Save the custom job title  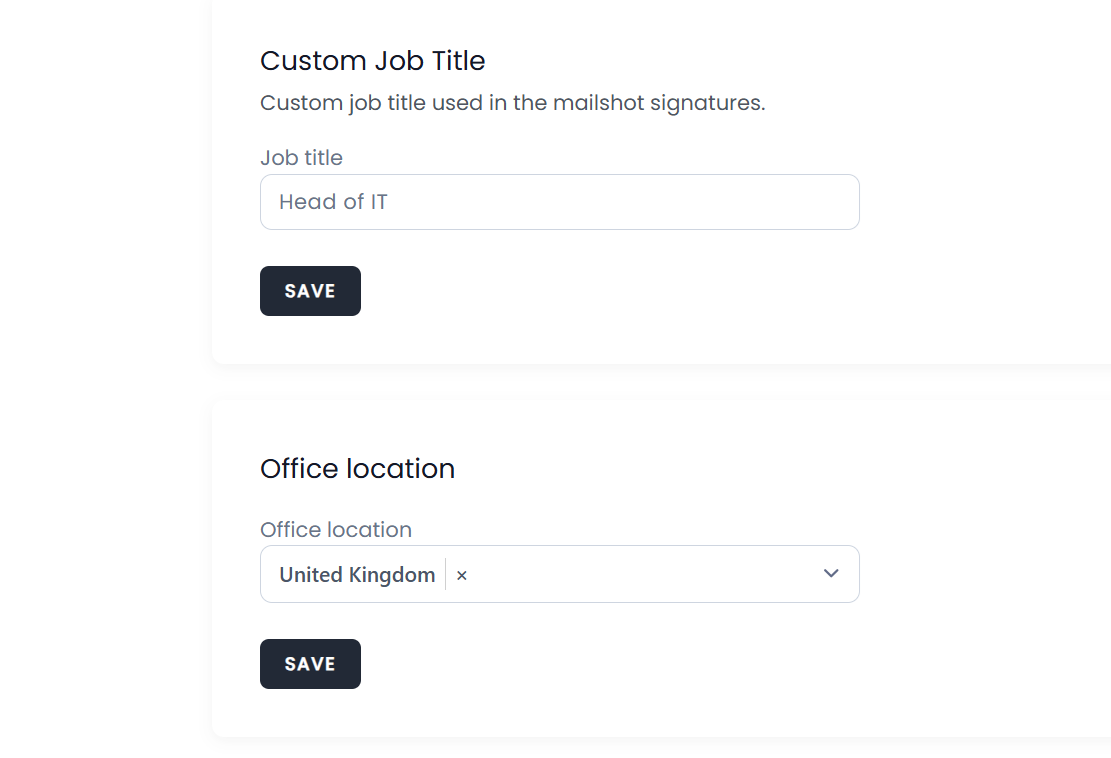[310, 291]
